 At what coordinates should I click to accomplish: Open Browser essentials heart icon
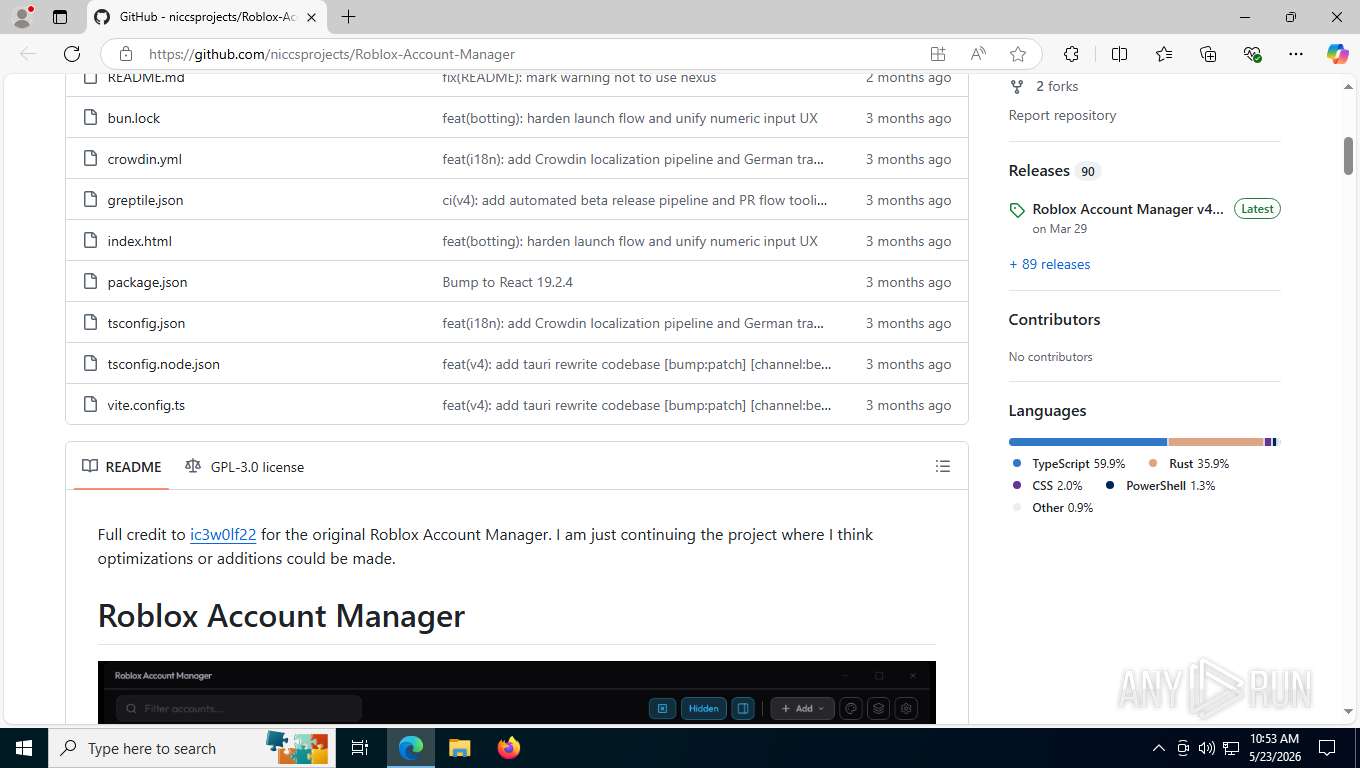click(x=1252, y=54)
